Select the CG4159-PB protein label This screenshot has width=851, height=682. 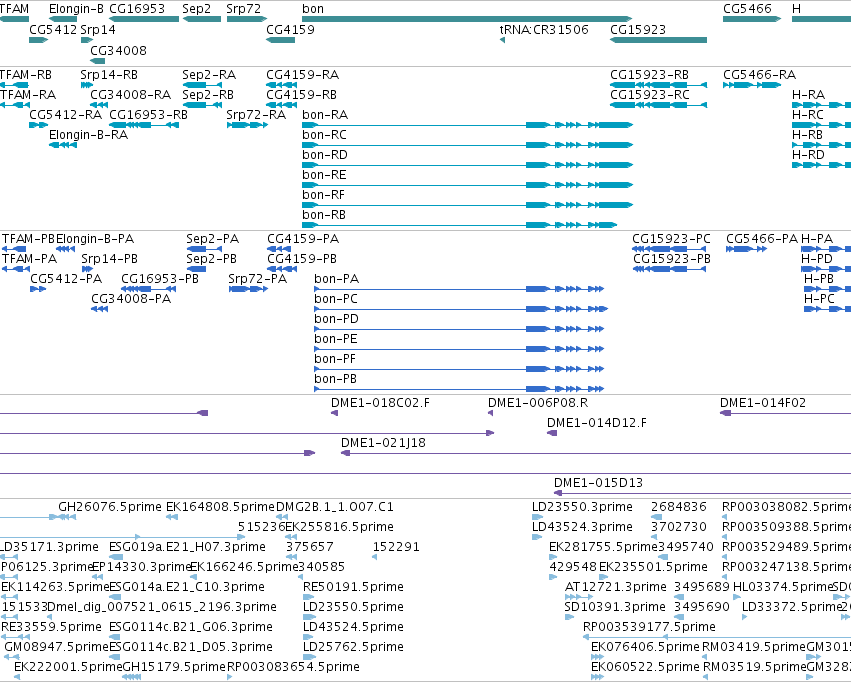(x=302, y=259)
